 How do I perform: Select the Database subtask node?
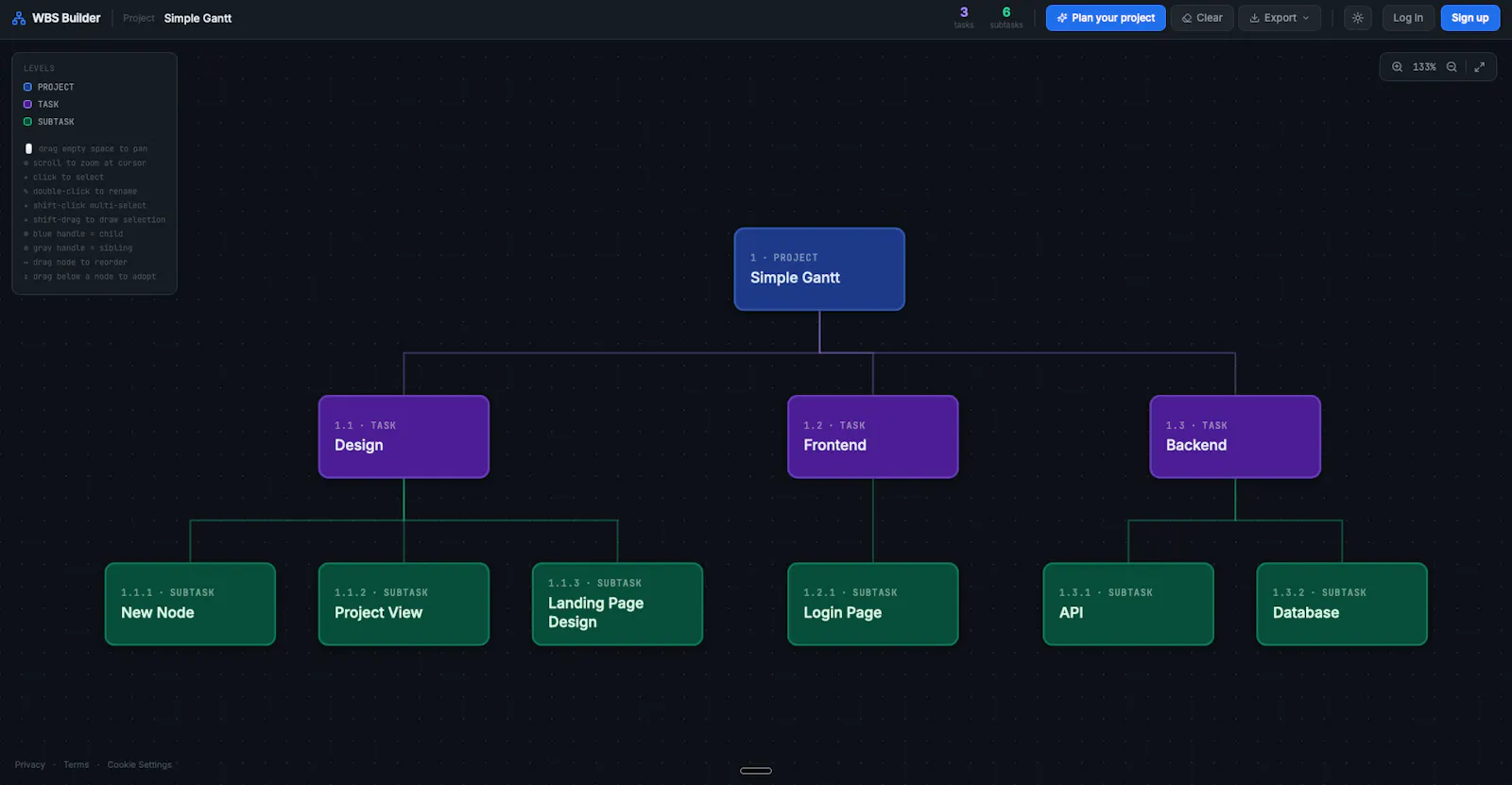tap(1342, 605)
